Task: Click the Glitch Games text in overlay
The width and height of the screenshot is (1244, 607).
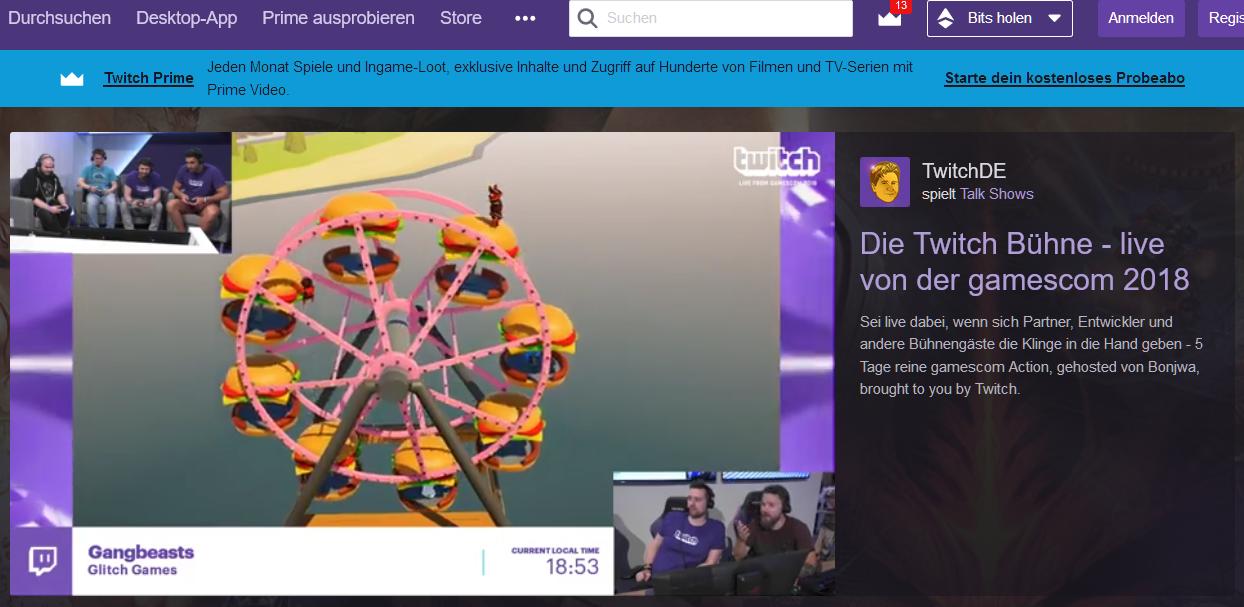Action: 132,570
